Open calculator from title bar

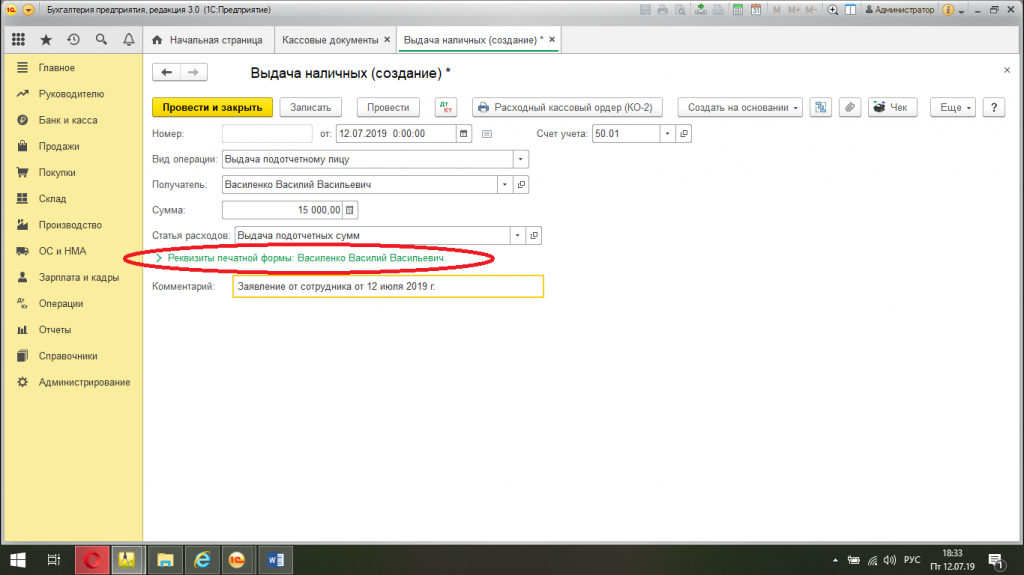pyautogui.click(x=737, y=10)
